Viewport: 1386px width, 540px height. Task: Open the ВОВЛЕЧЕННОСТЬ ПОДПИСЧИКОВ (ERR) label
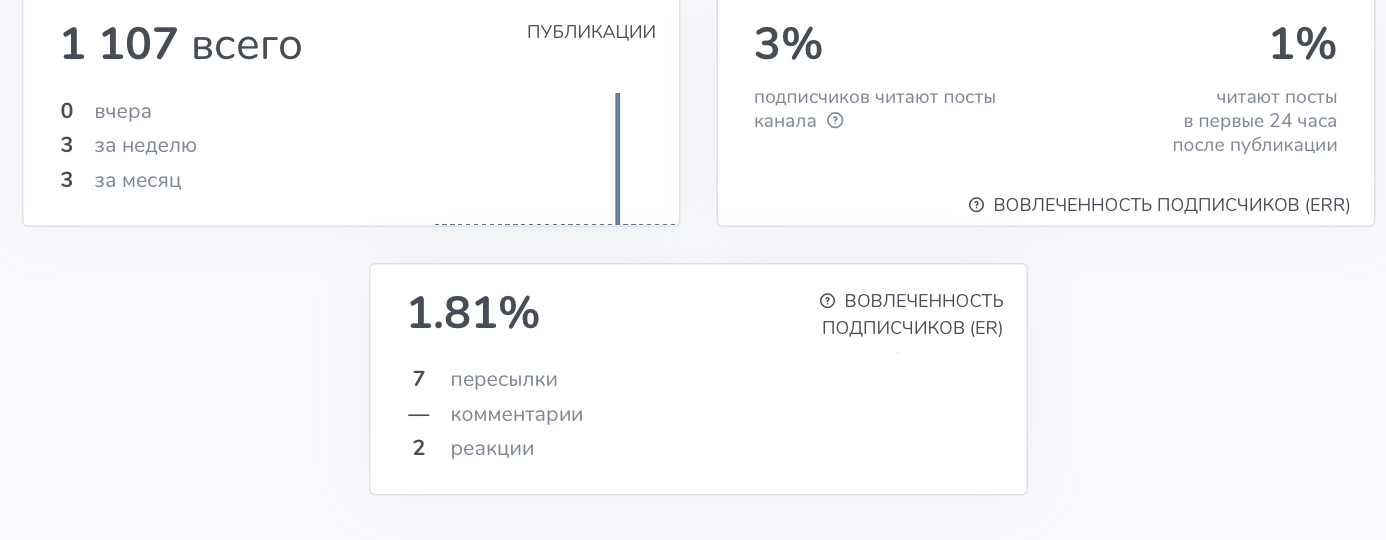click(x=1171, y=205)
